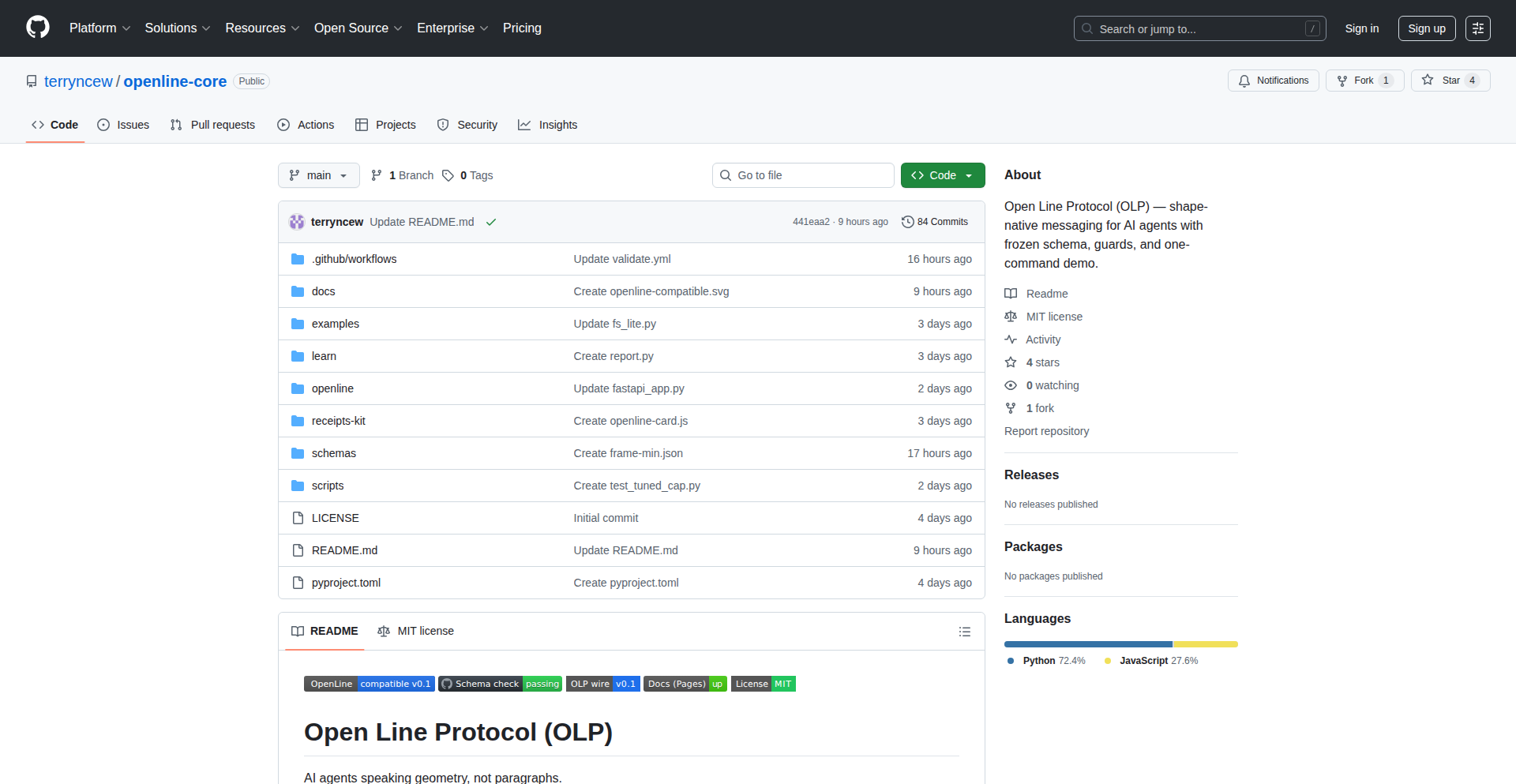This screenshot has height=784, width=1516.
Task: Open the appearance settings icon button
Action: 1478,28
